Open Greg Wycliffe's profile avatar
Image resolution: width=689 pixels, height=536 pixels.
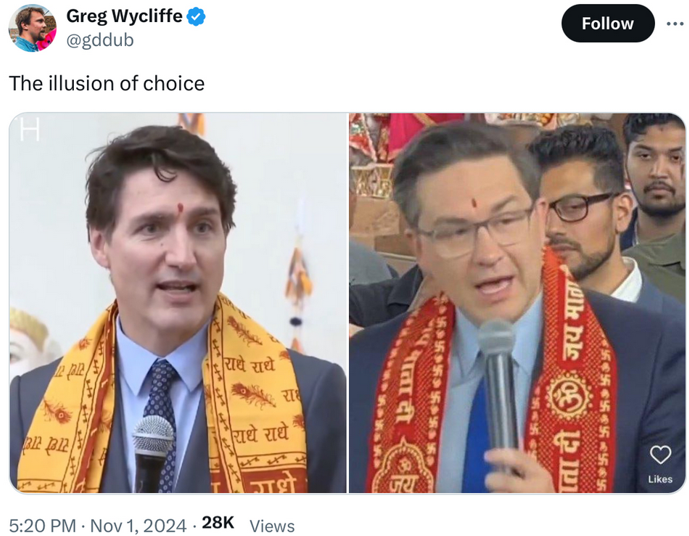pos(32,28)
